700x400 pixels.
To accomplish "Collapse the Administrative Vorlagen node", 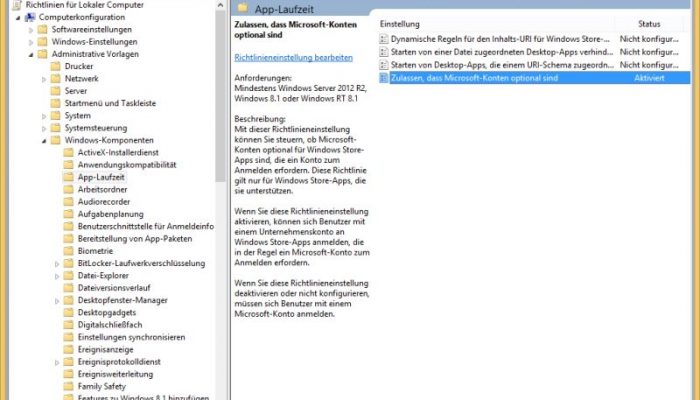I will point(31,54).
